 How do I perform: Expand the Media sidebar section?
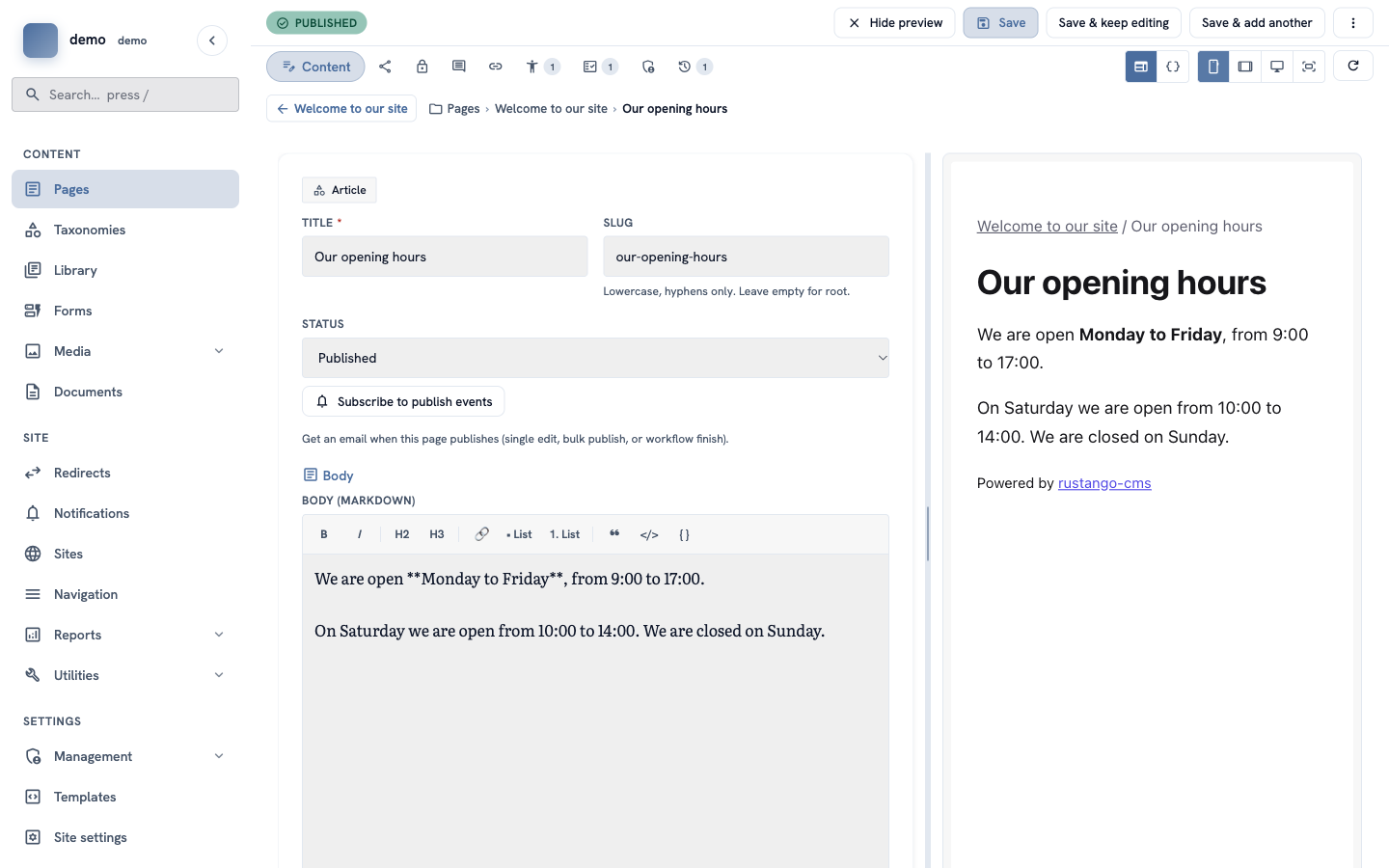click(x=219, y=351)
